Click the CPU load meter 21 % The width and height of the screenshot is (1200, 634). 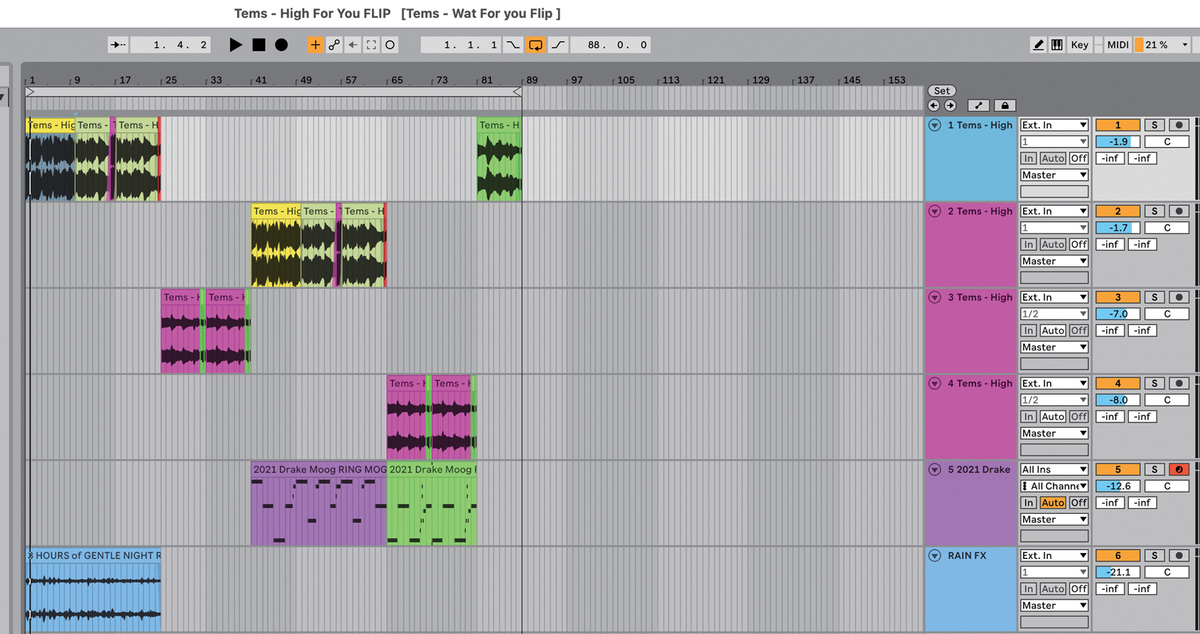coord(1154,45)
